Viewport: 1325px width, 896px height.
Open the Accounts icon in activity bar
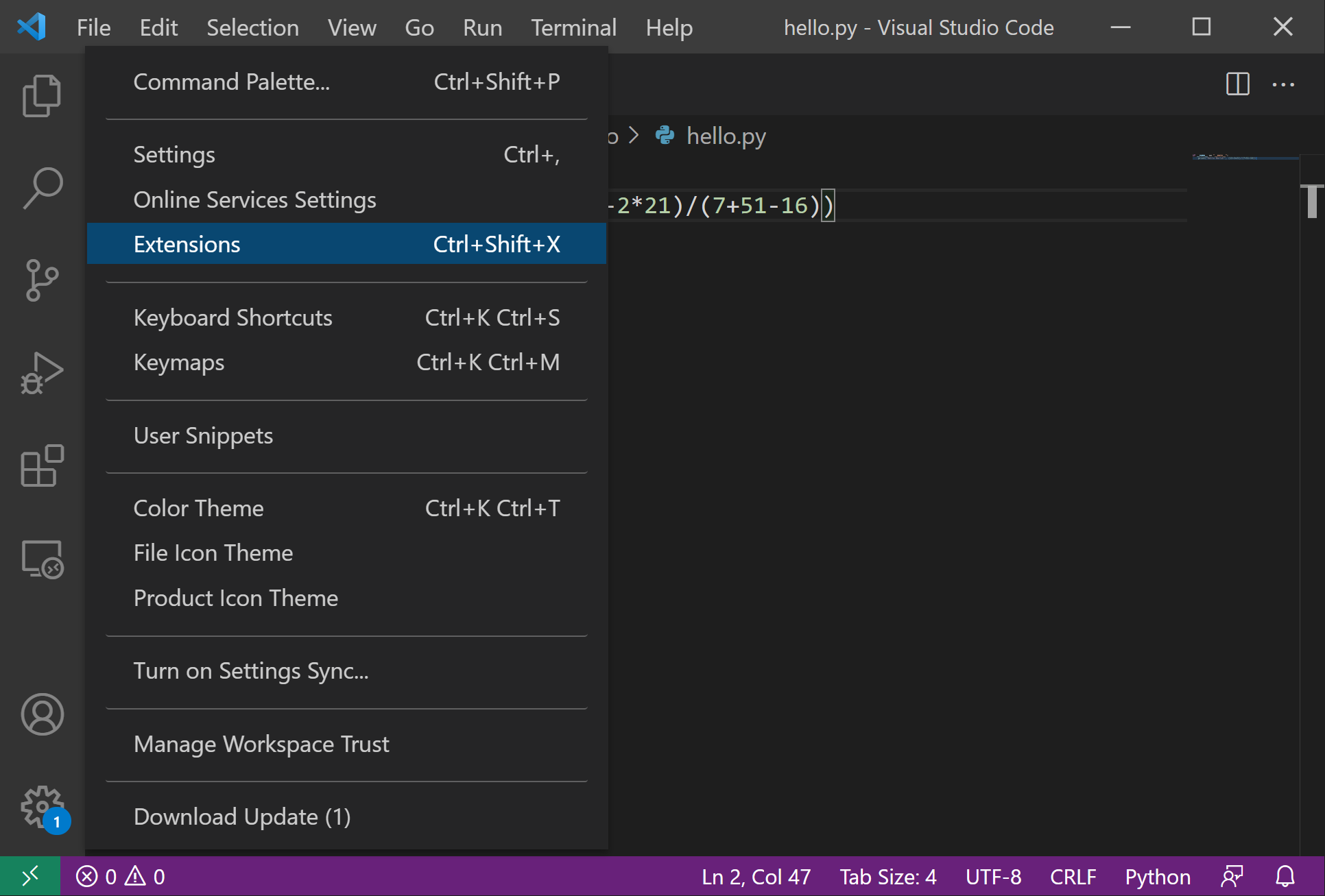(x=42, y=714)
